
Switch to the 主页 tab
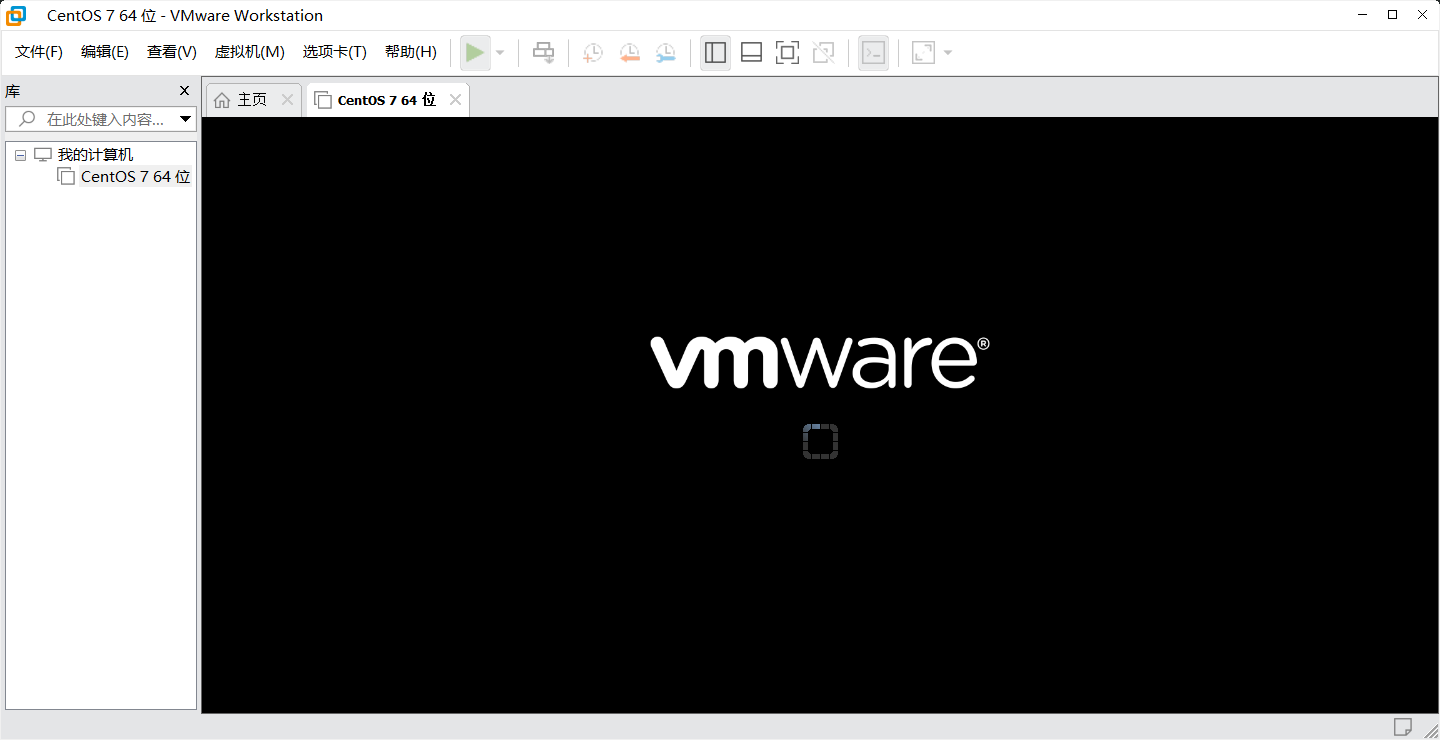pyautogui.click(x=253, y=100)
